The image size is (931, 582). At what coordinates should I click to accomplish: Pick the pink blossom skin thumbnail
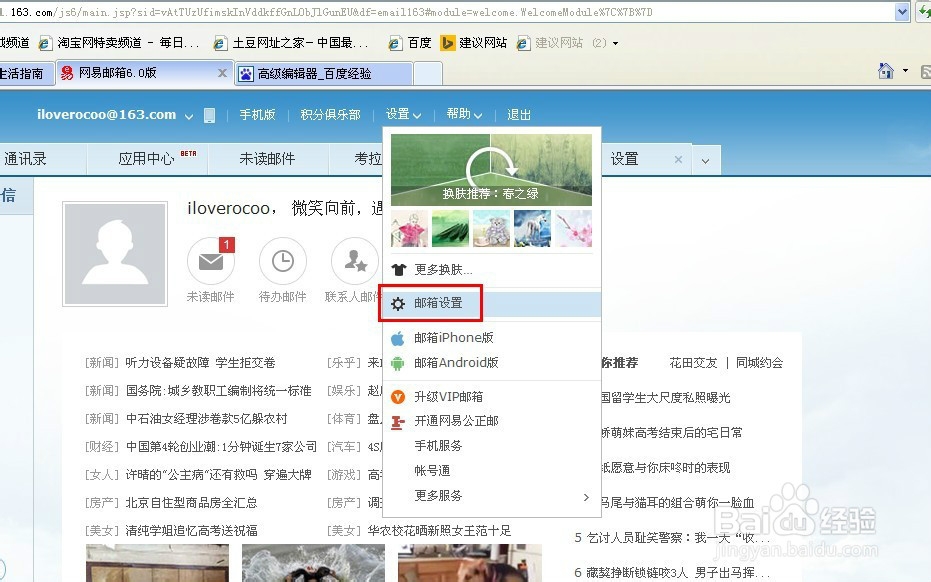point(574,229)
